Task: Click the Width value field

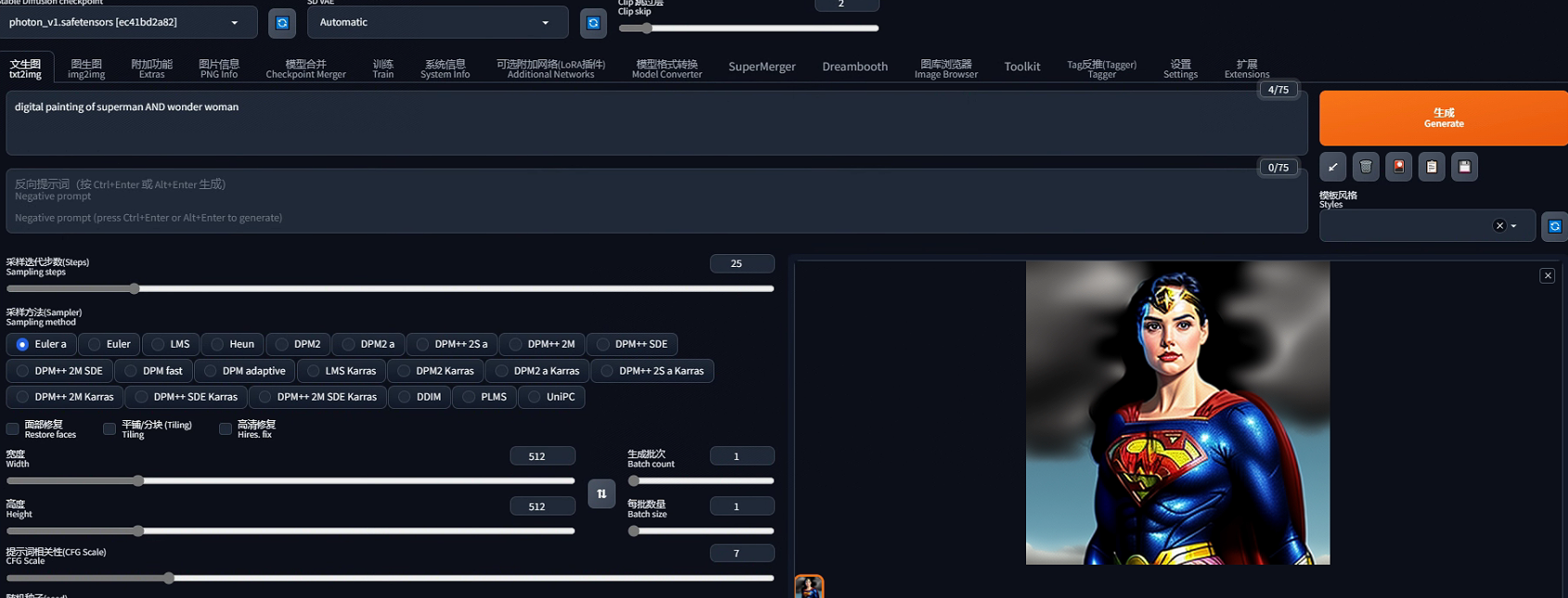Action: pyautogui.click(x=543, y=456)
